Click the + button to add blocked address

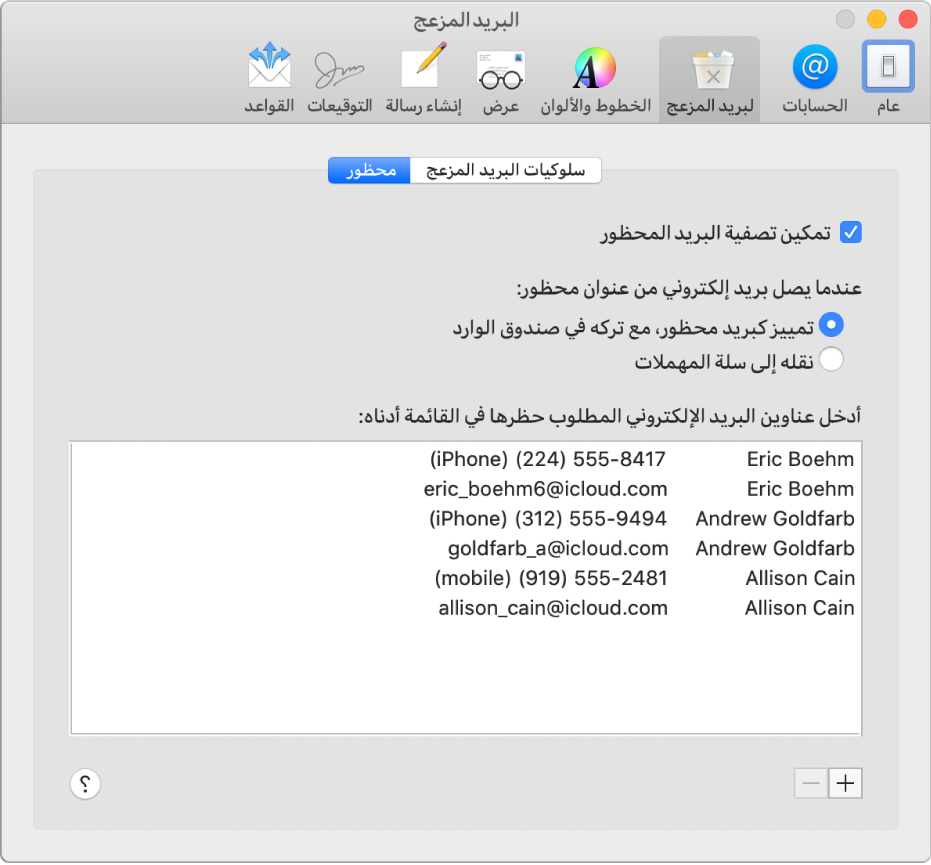click(845, 783)
